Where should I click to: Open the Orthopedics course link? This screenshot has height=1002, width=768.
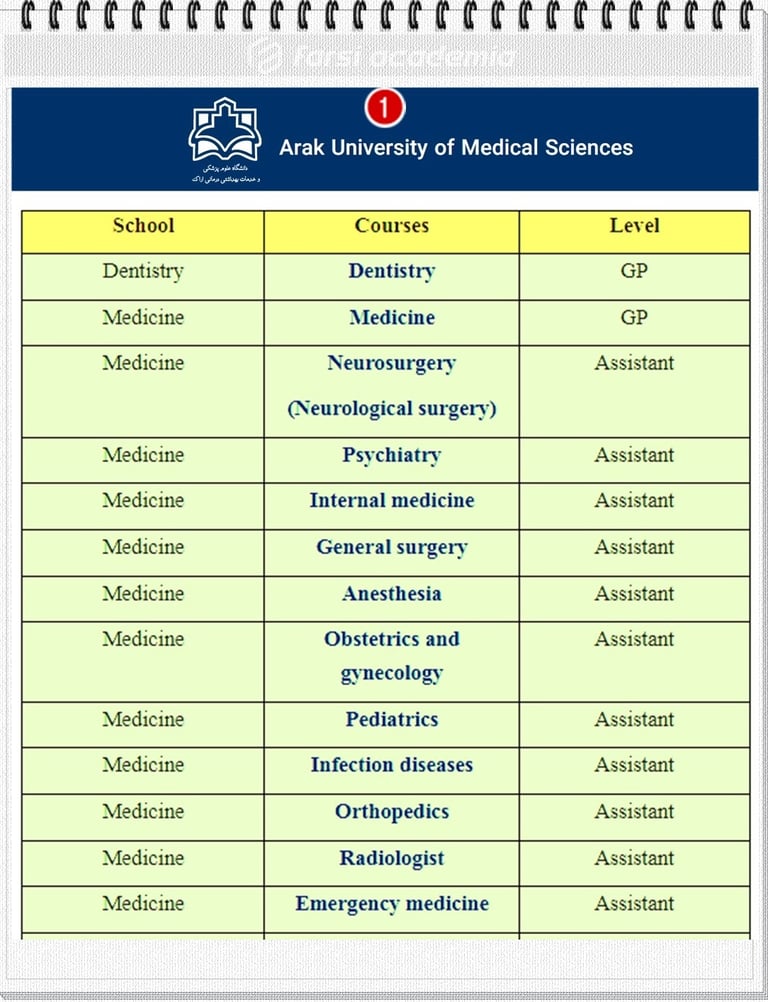pyautogui.click(x=391, y=812)
